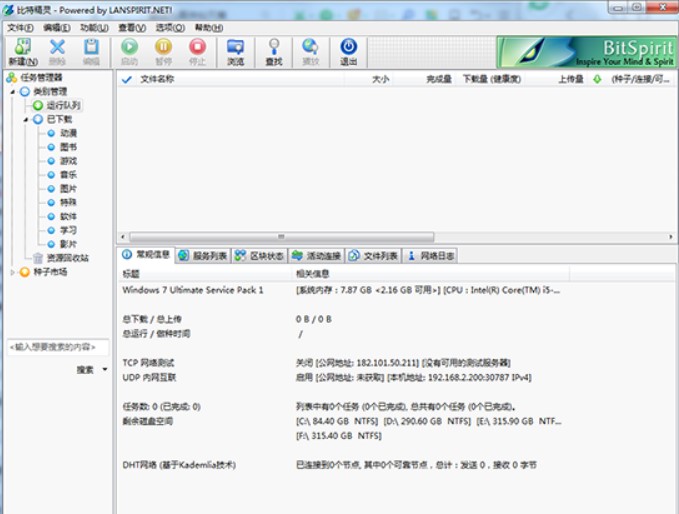Switch to the 活动连接 tab
This screenshot has width=679, height=514.
[x=317, y=256]
